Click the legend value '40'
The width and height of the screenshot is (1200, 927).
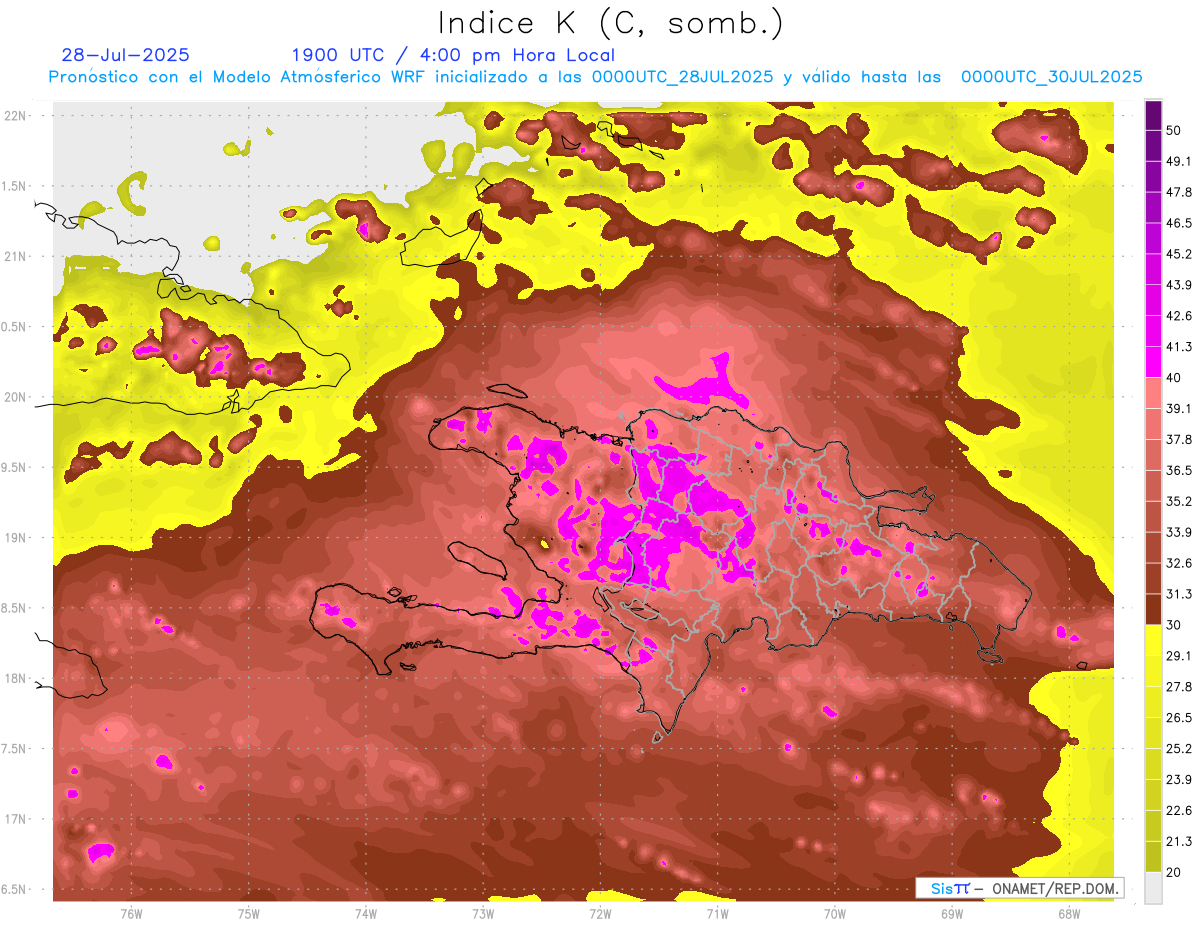pos(1173,378)
